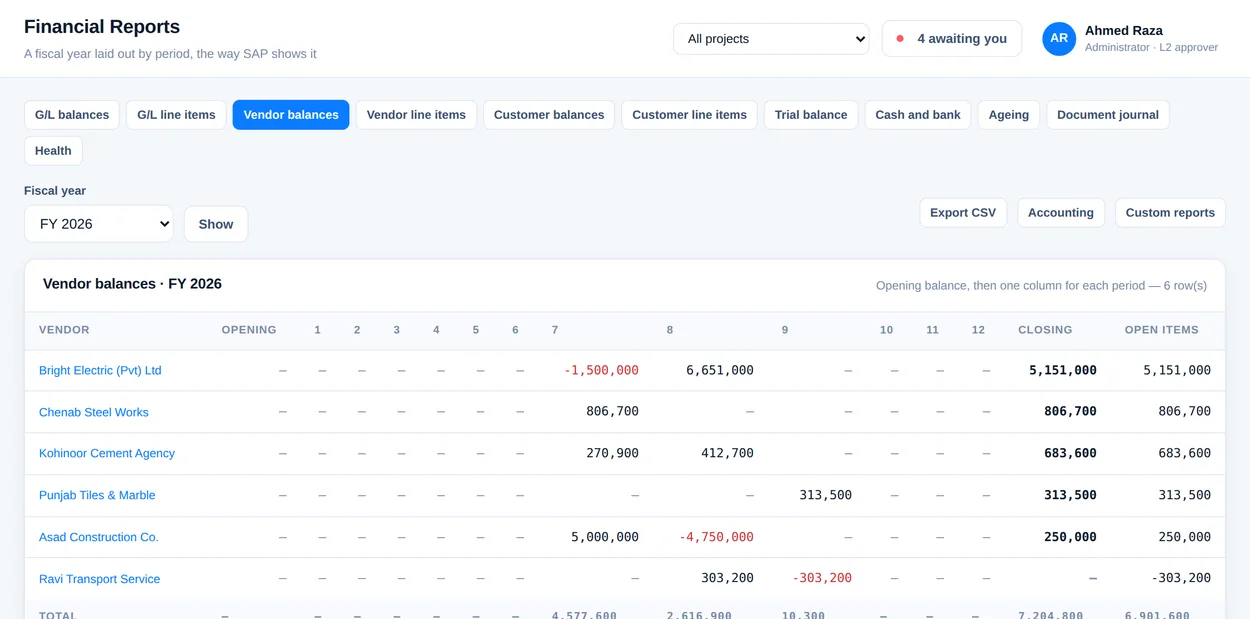This screenshot has height=619, width=1250.
Task: Select the Vendor balances tab
Action: coord(291,115)
